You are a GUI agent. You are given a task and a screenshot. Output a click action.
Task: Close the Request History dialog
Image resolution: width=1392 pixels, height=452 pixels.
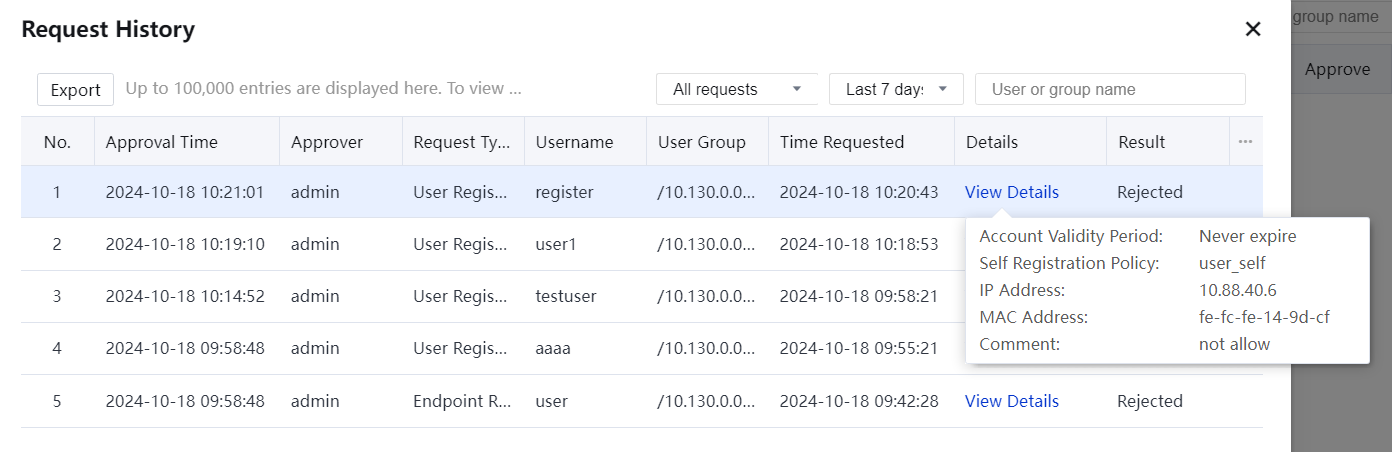click(x=1252, y=30)
